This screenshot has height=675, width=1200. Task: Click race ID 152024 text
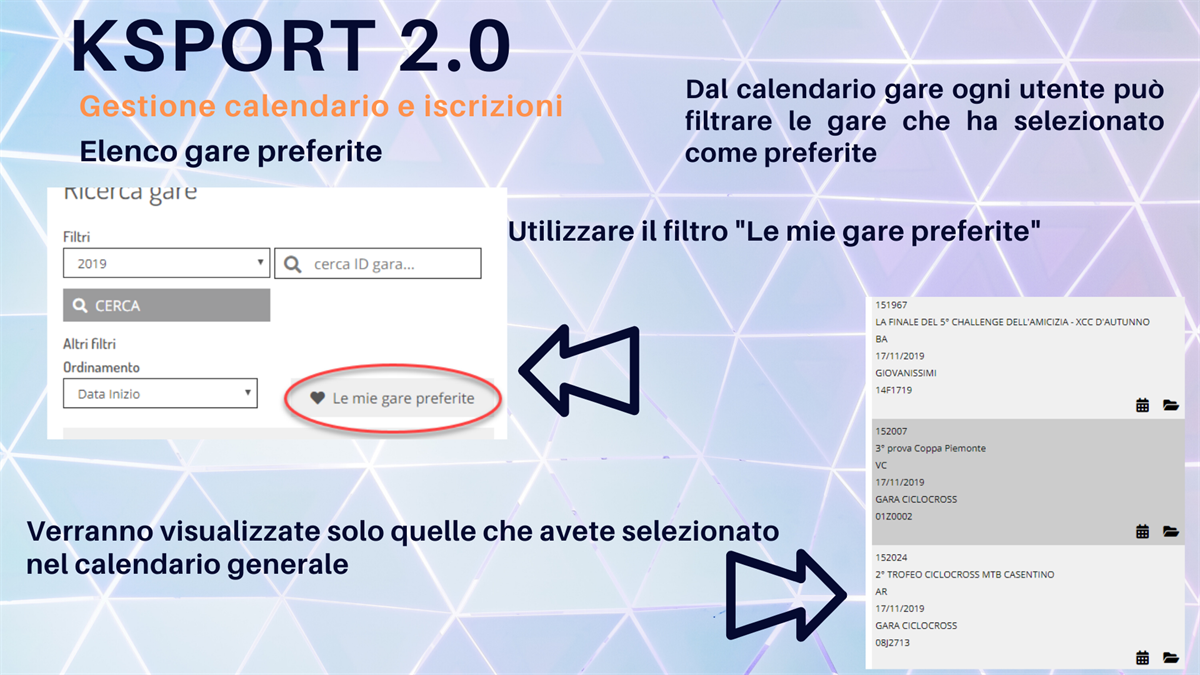(890, 558)
